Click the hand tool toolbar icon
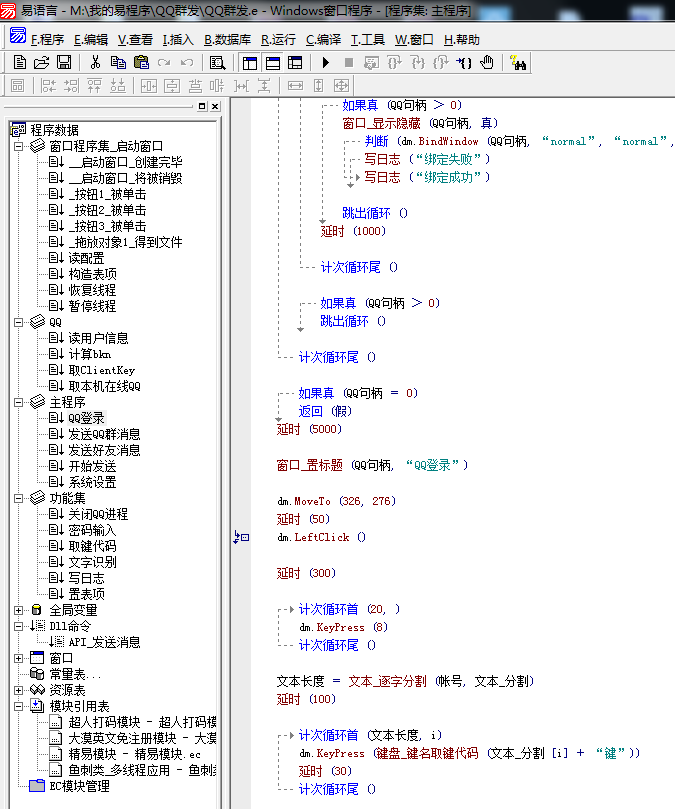Image resolution: width=675 pixels, height=809 pixels. pos(487,62)
